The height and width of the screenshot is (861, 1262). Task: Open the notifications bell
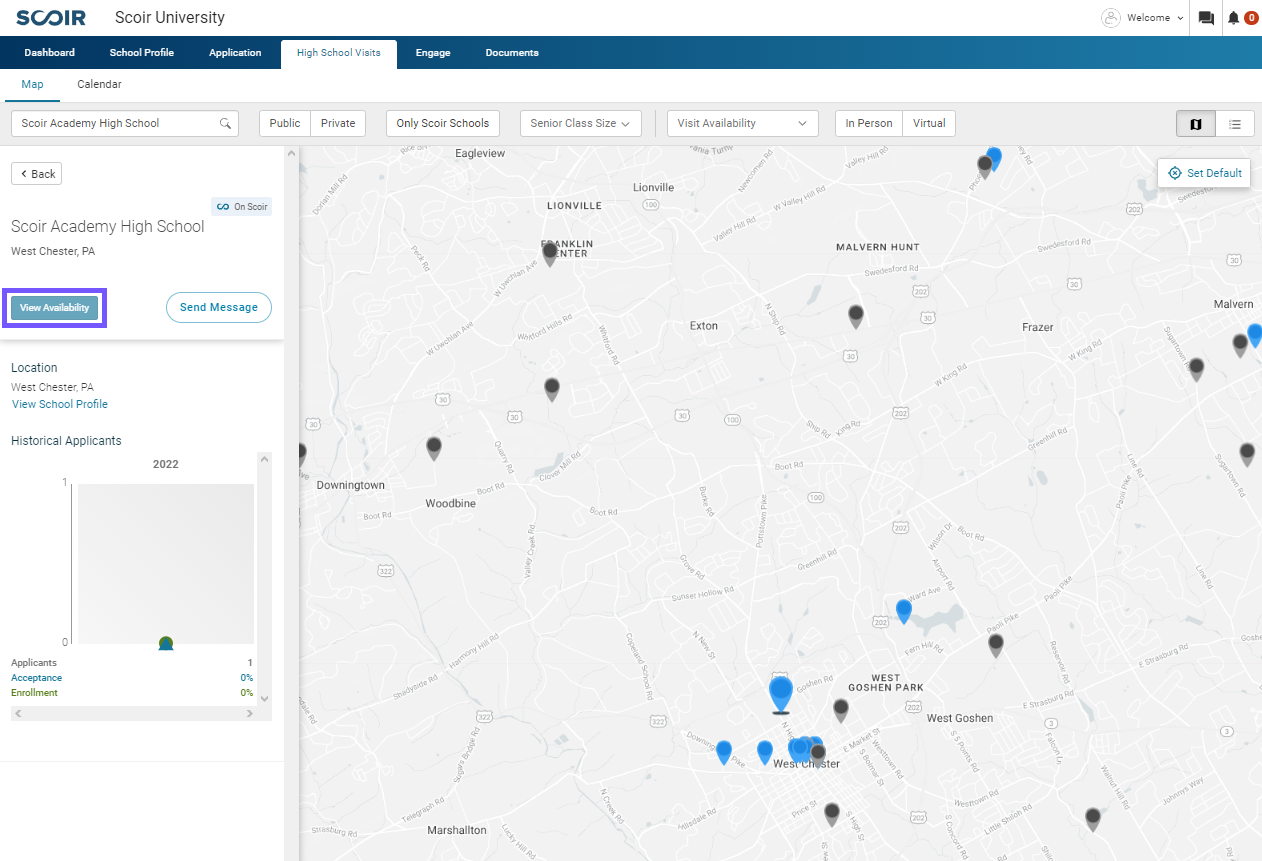point(1234,18)
